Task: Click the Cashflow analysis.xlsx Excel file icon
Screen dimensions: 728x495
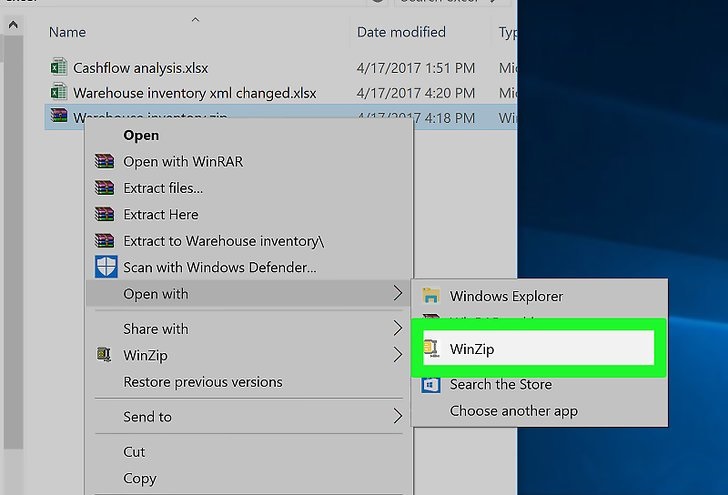Action: point(58,67)
